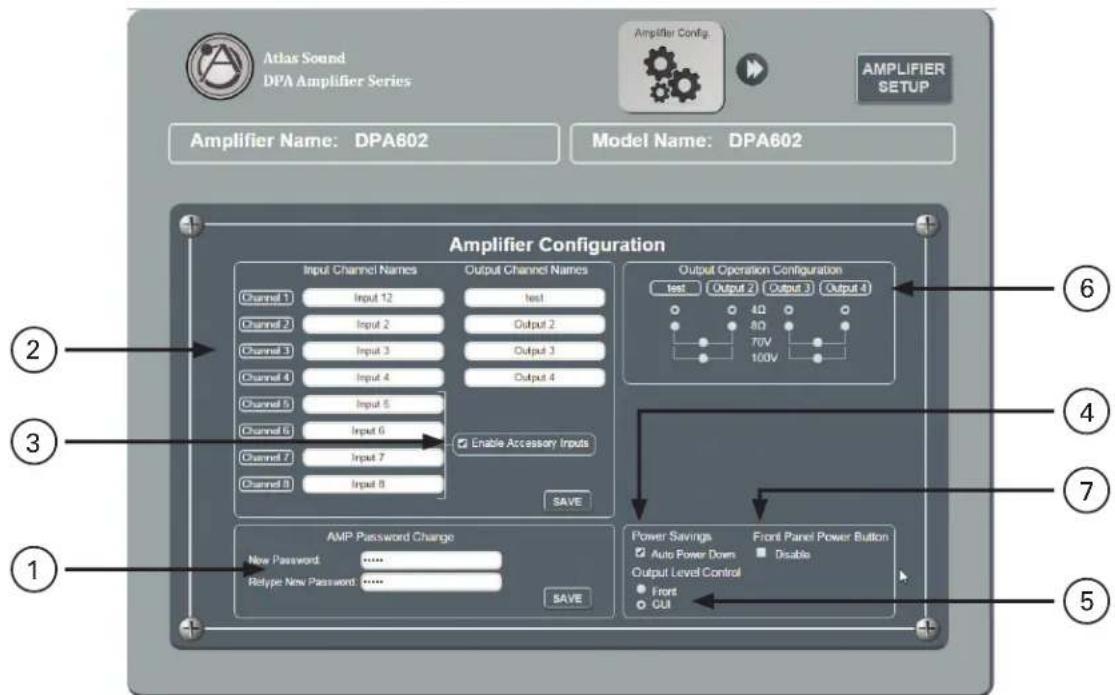Image resolution: width=1115 pixels, height=695 pixels.
Task: Click the Output Level Control label
Action: coord(686,572)
